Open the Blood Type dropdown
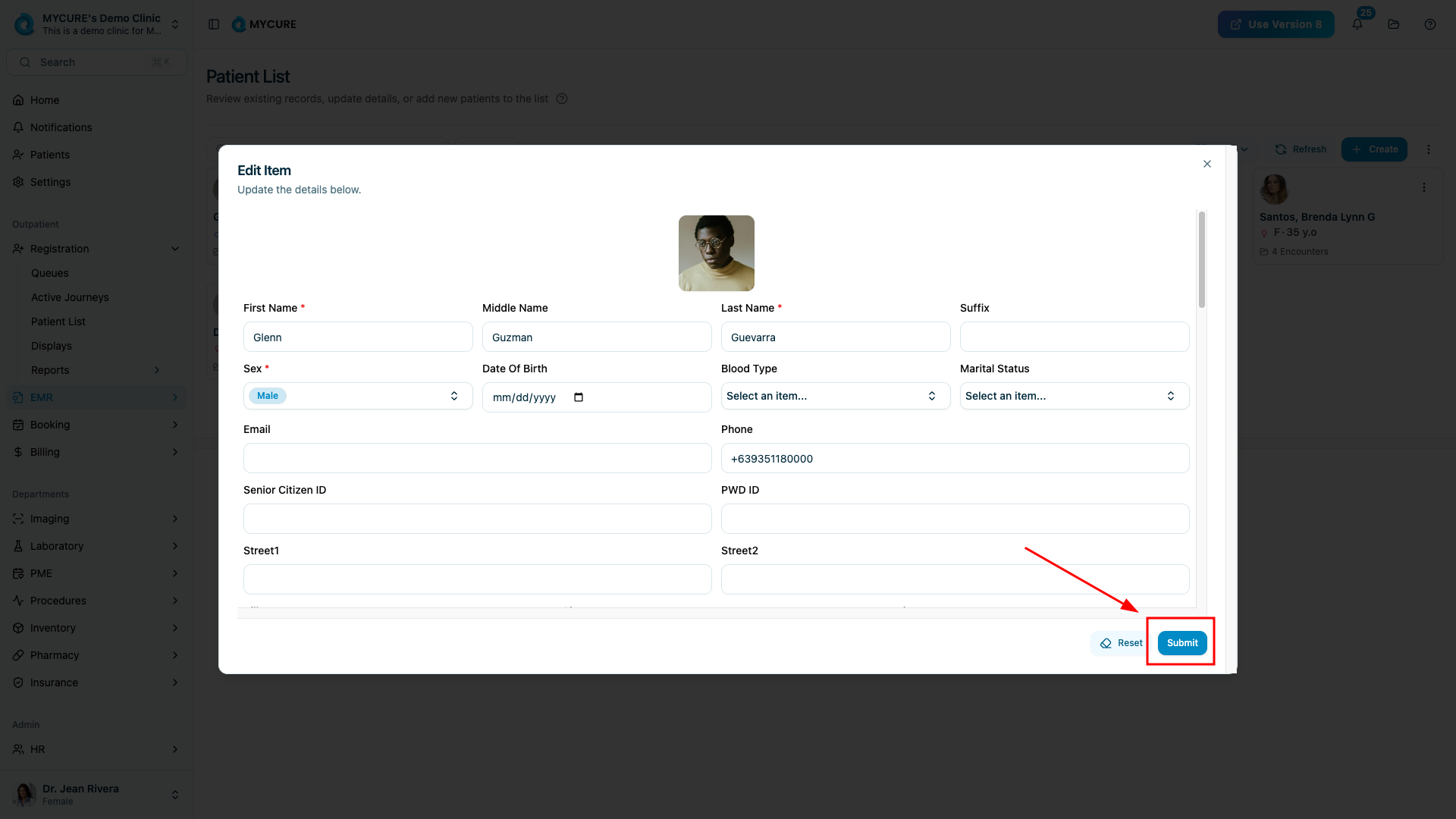1456x819 pixels. click(835, 396)
